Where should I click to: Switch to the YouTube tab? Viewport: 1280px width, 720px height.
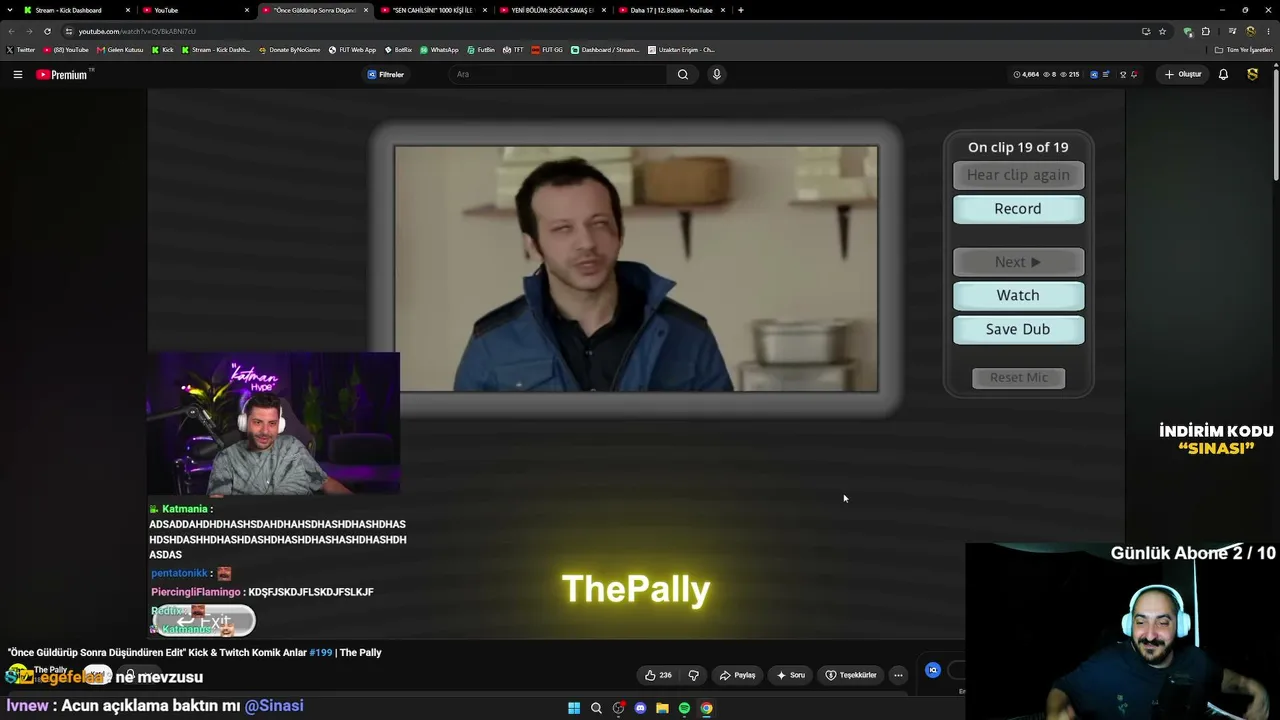tap(196, 10)
